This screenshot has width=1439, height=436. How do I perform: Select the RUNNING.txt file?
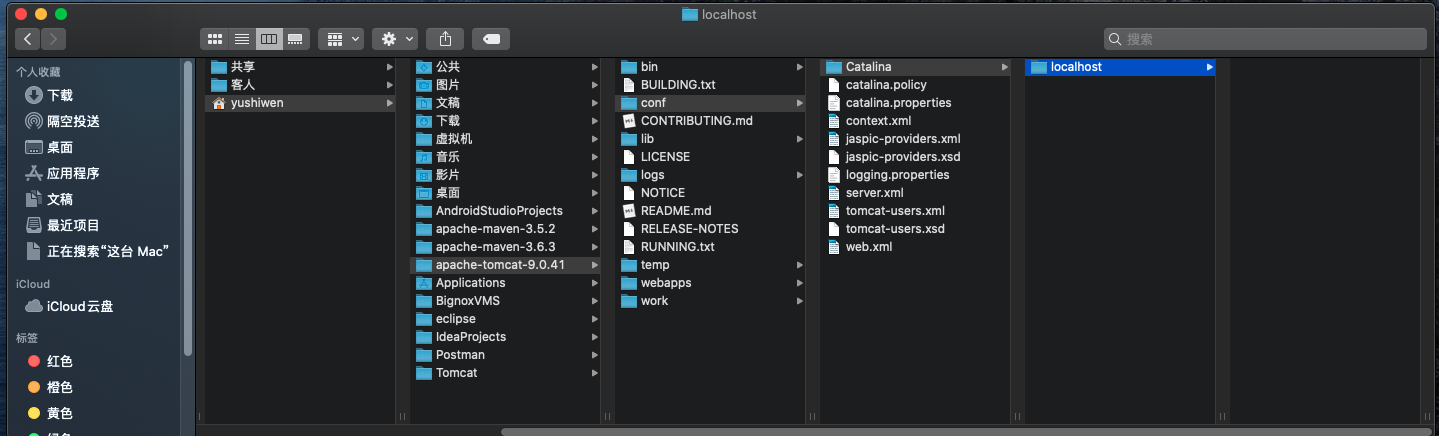(x=710, y=247)
